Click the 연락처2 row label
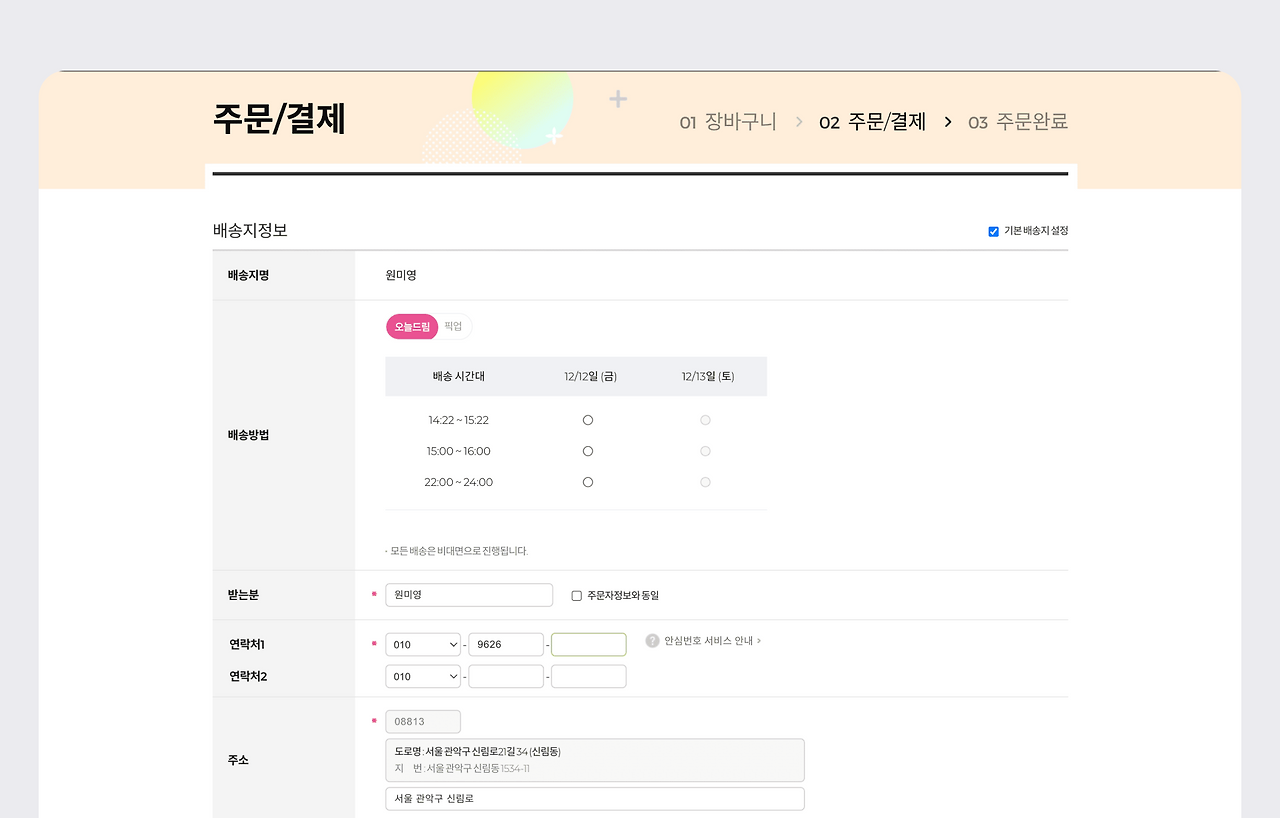The image size is (1280, 818). pyautogui.click(x=248, y=677)
